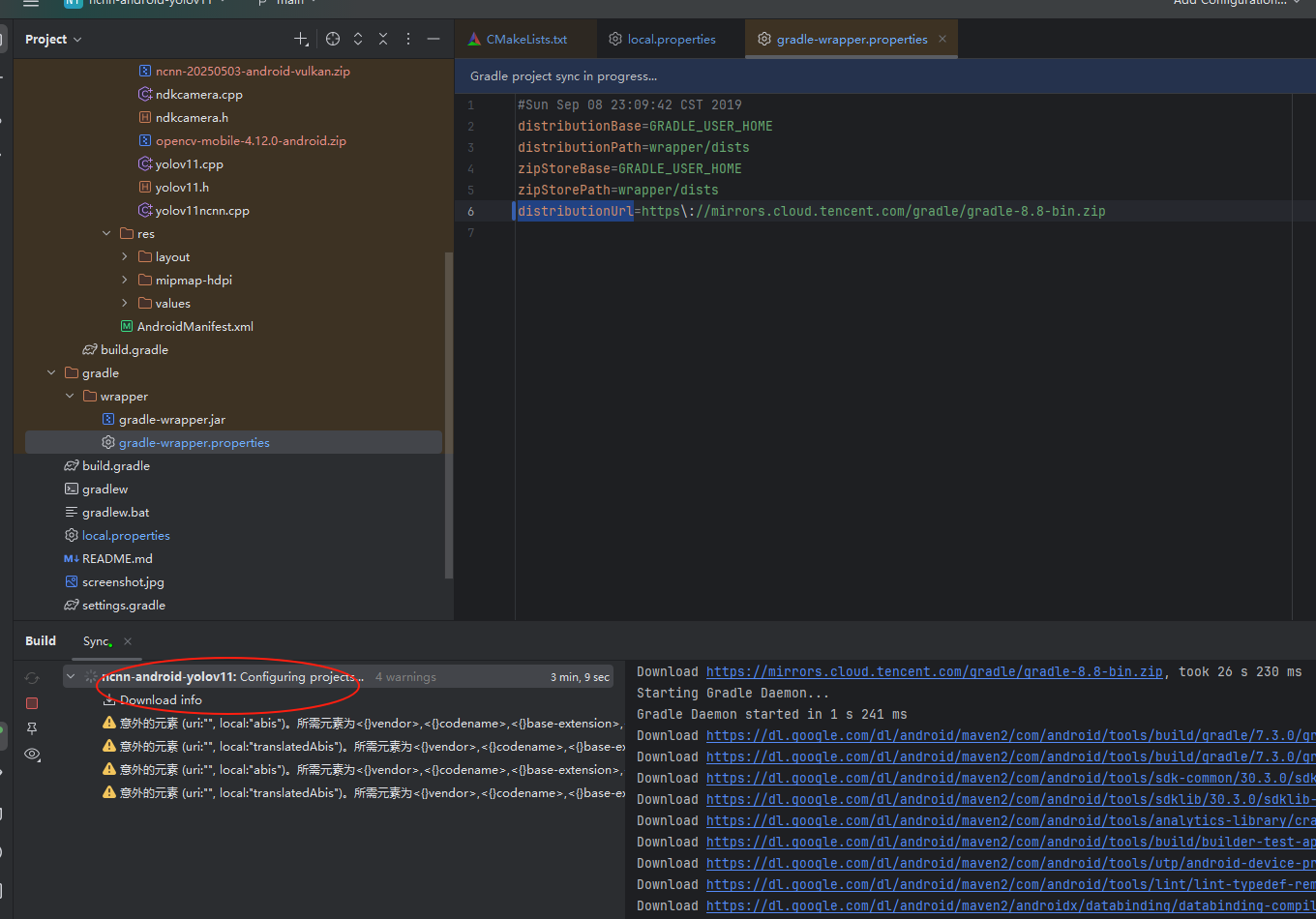The image size is (1316, 919).
Task: Collapse the res folder
Action: pyautogui.click(x=106, y=234)
